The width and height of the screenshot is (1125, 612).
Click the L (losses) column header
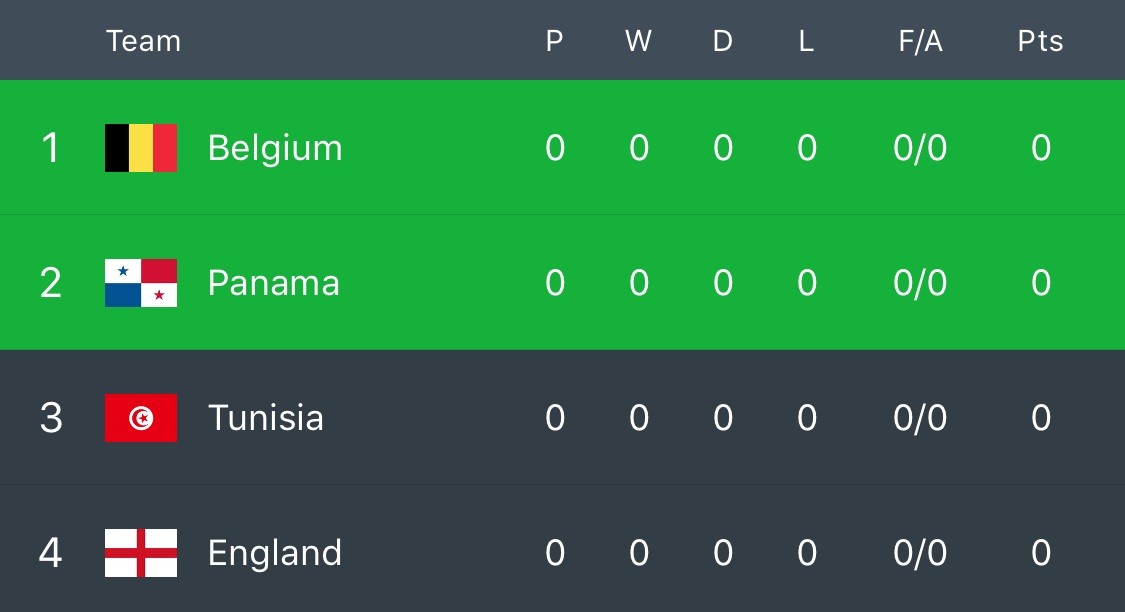[806, 41]
